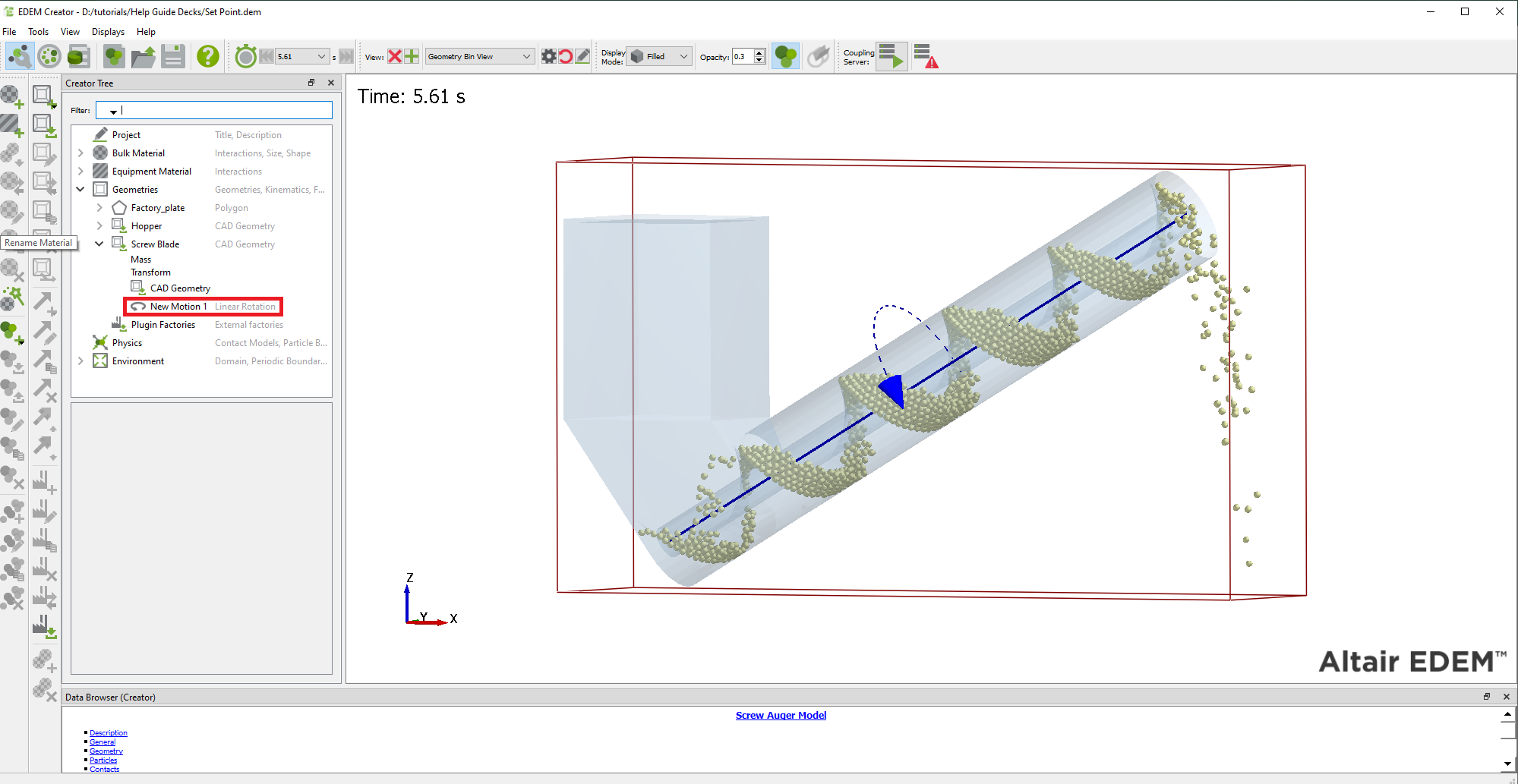1518x784 pixels.
Task: Click the Open folder toolbar icon
Action: (143, 56)
